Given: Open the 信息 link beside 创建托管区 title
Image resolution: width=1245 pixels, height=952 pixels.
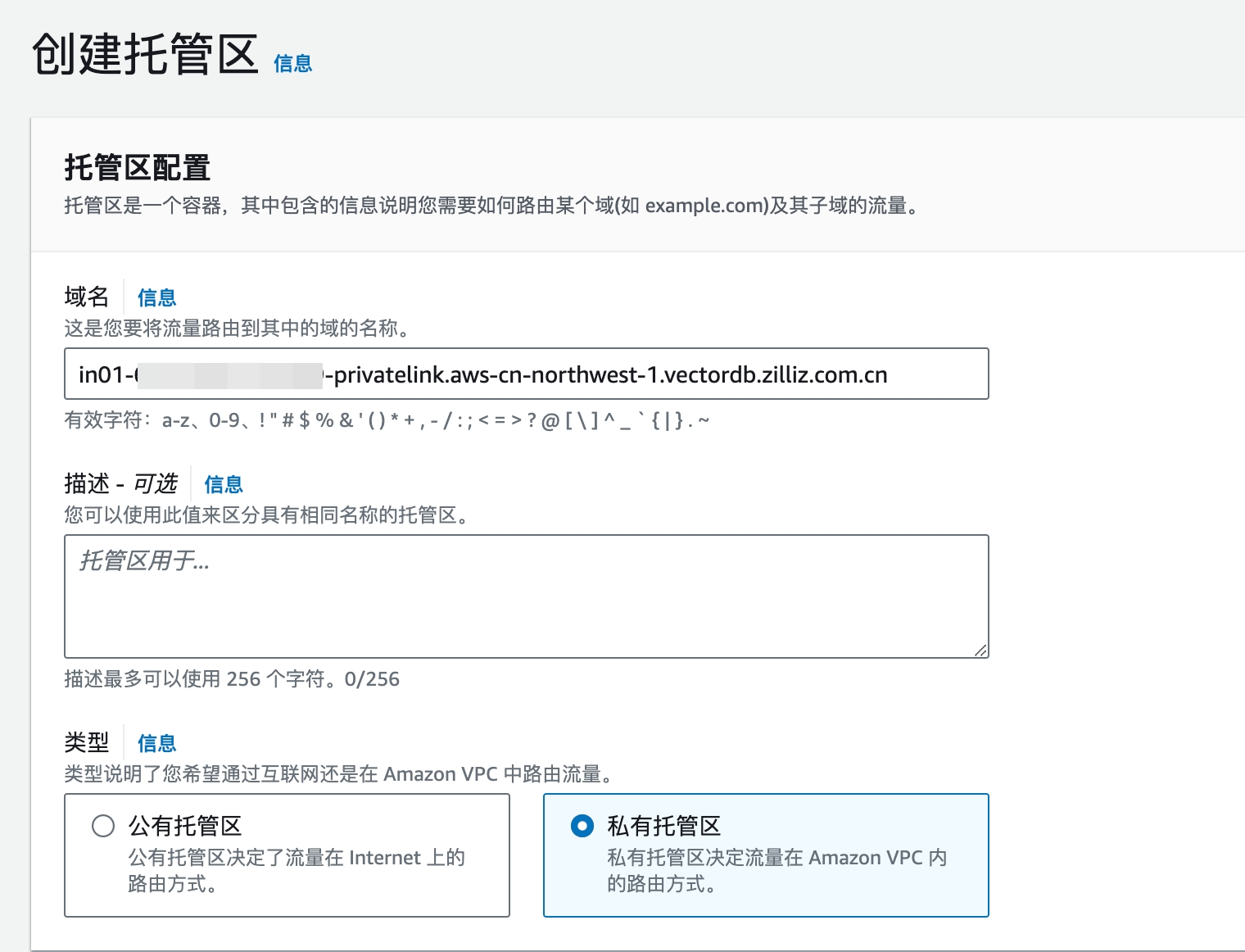Looking at the screenshot, I should click(292, 64).
